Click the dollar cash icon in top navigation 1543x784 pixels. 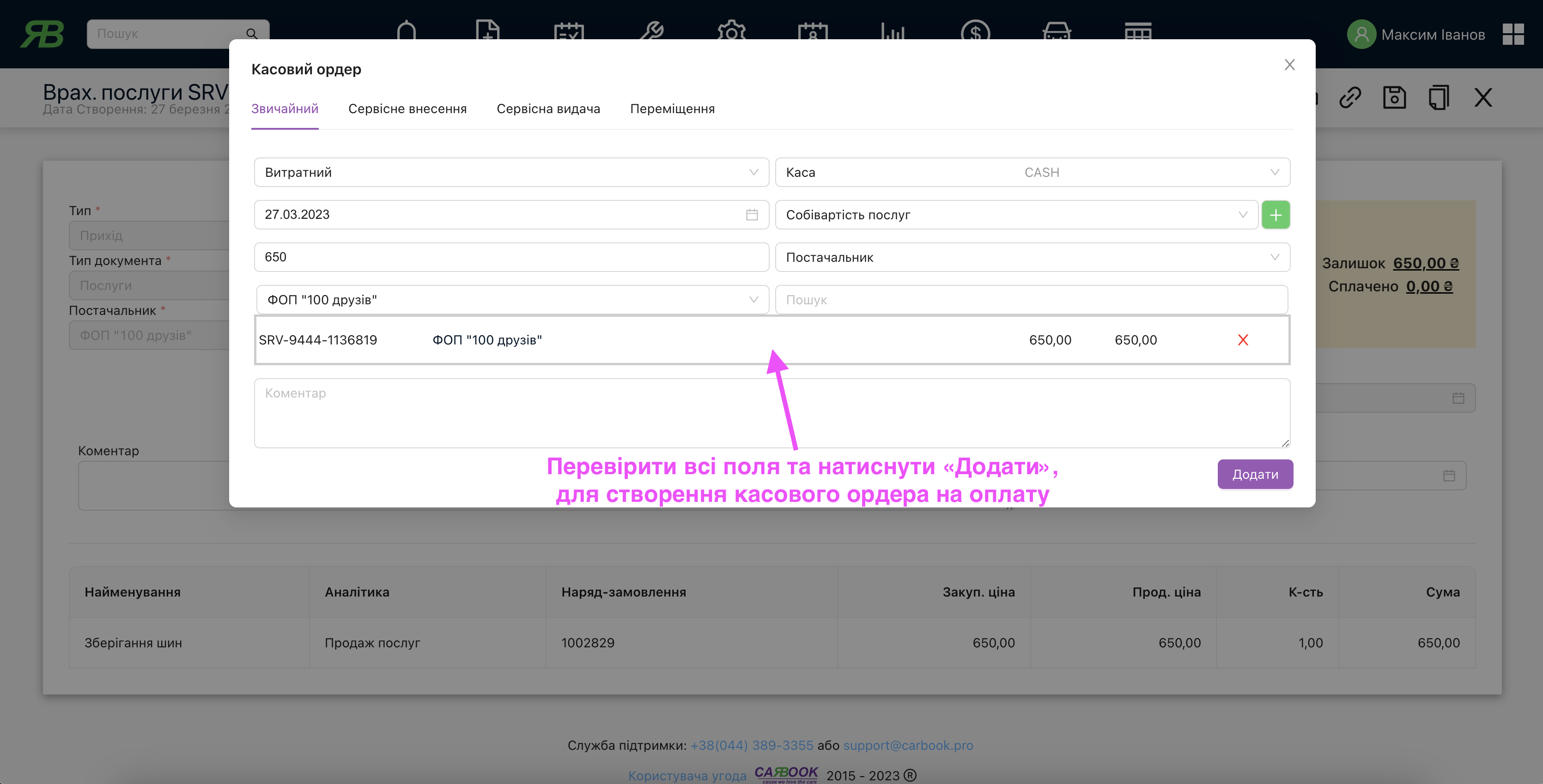[975, 31]
